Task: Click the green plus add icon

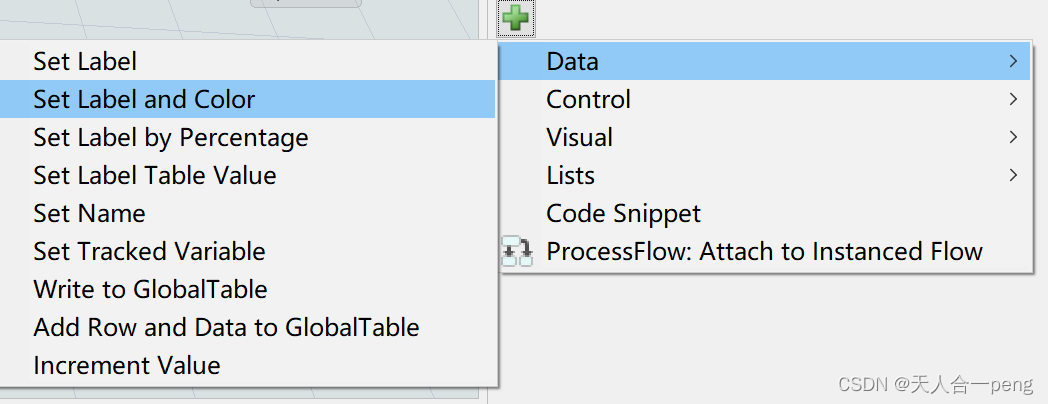Action: [516, 17]
